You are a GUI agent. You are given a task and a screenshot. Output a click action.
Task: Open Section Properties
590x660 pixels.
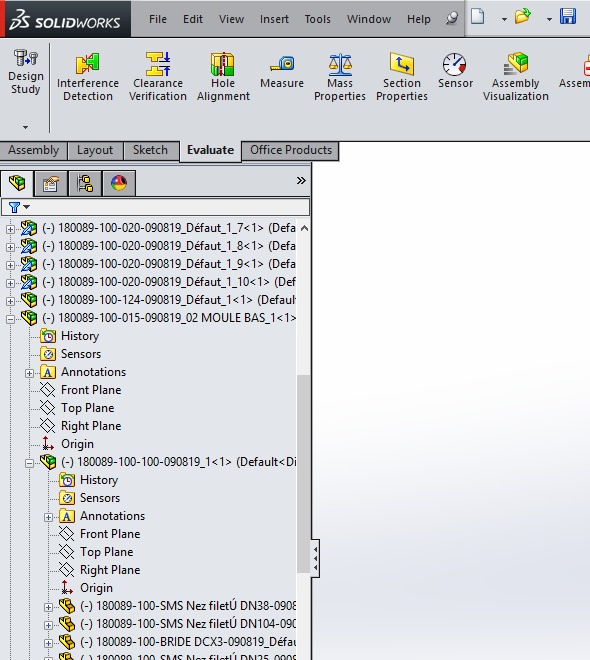401,77
